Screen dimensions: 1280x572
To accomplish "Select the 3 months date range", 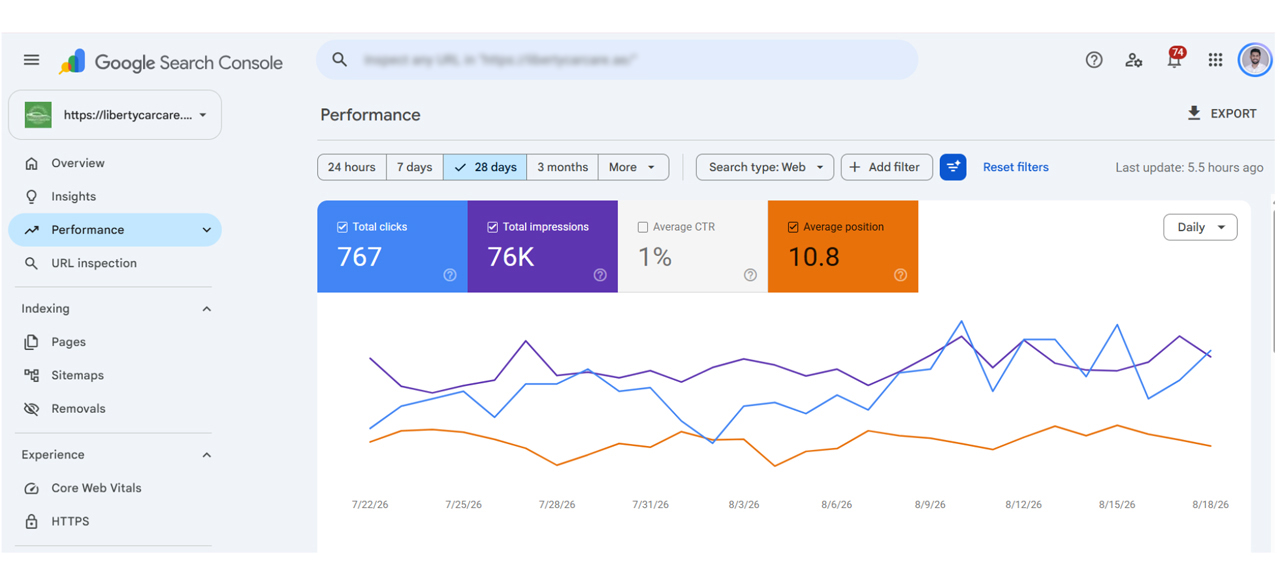I will click(x=563, y=167).
